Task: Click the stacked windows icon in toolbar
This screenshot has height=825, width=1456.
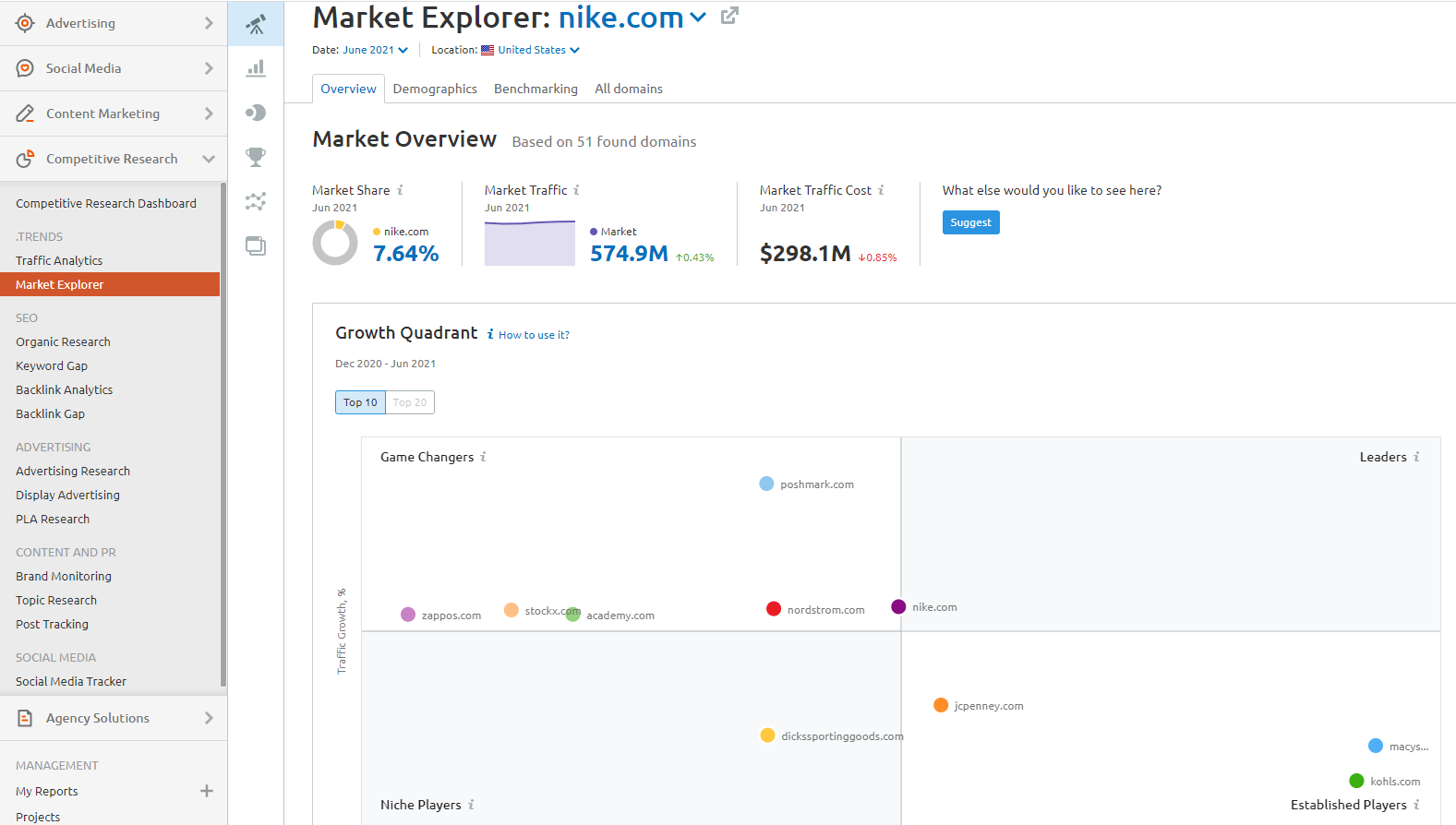Action: tap(256, 245)
